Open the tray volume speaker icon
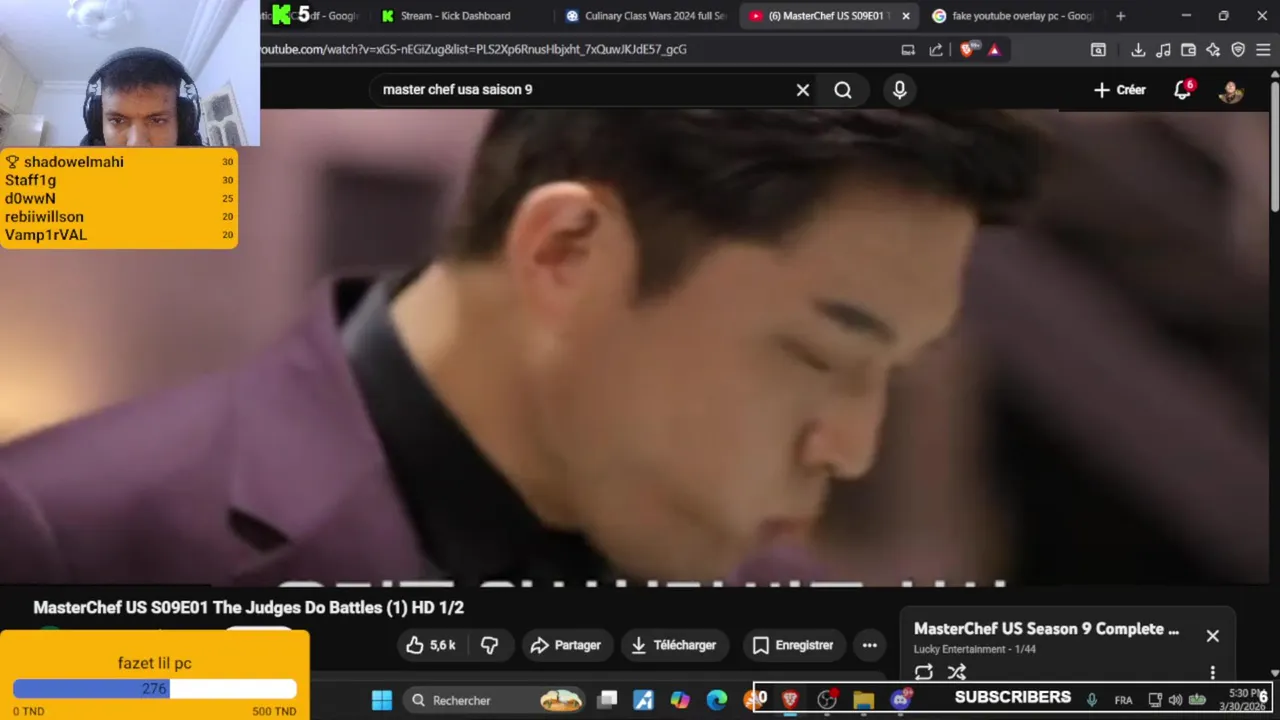Viewport: 1280px width, 720px height. (1175, 700)
